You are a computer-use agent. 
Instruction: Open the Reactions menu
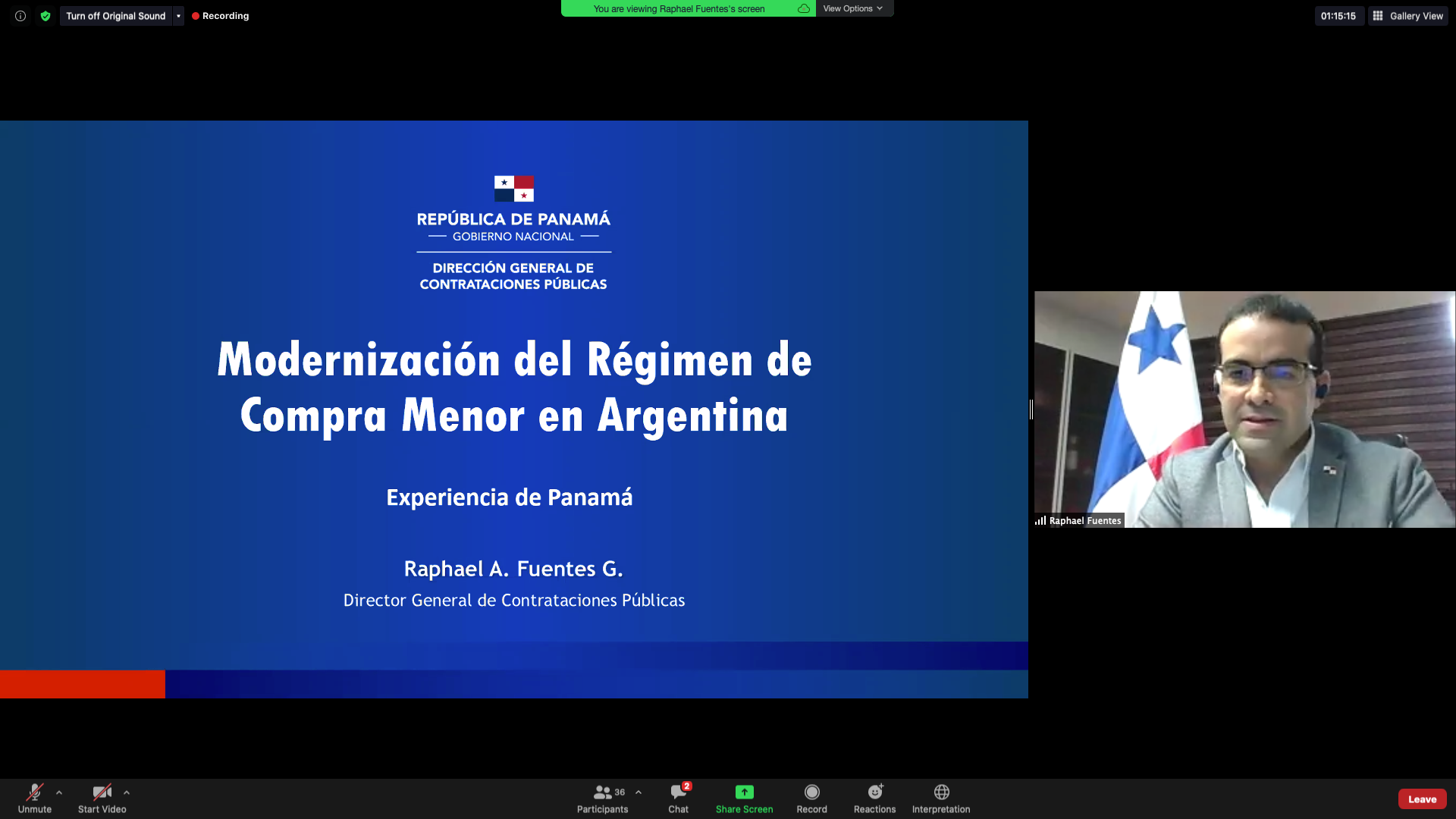(874, 799)
